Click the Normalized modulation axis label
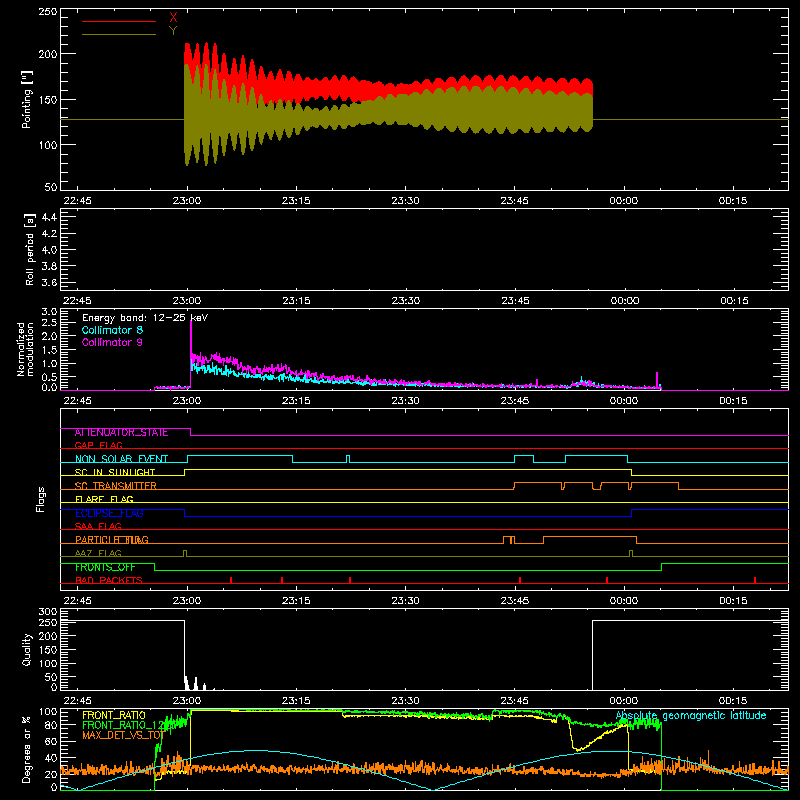This screenshot has width=800, height=800. tap(25, 349)
